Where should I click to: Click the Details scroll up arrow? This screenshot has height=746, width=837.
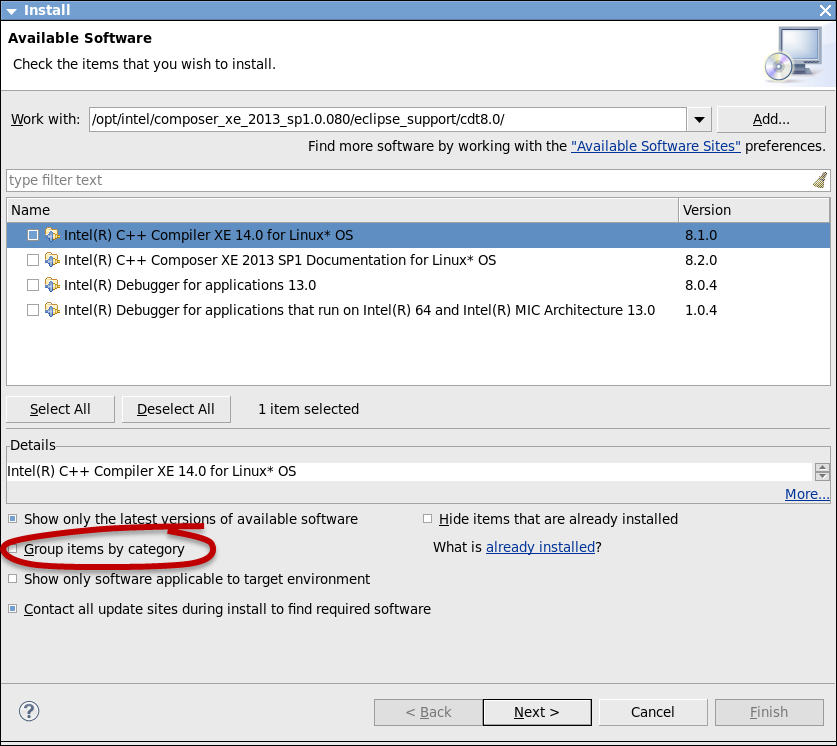point(822,467)
